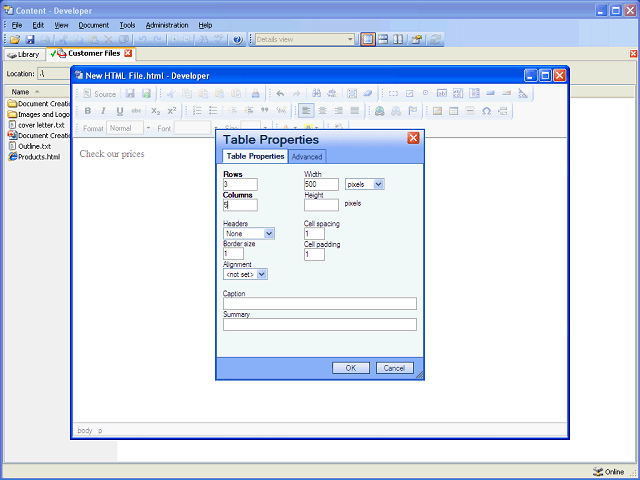
Task: Click the Summary text field
Action: pyautogui.click(x=320, y=324)
